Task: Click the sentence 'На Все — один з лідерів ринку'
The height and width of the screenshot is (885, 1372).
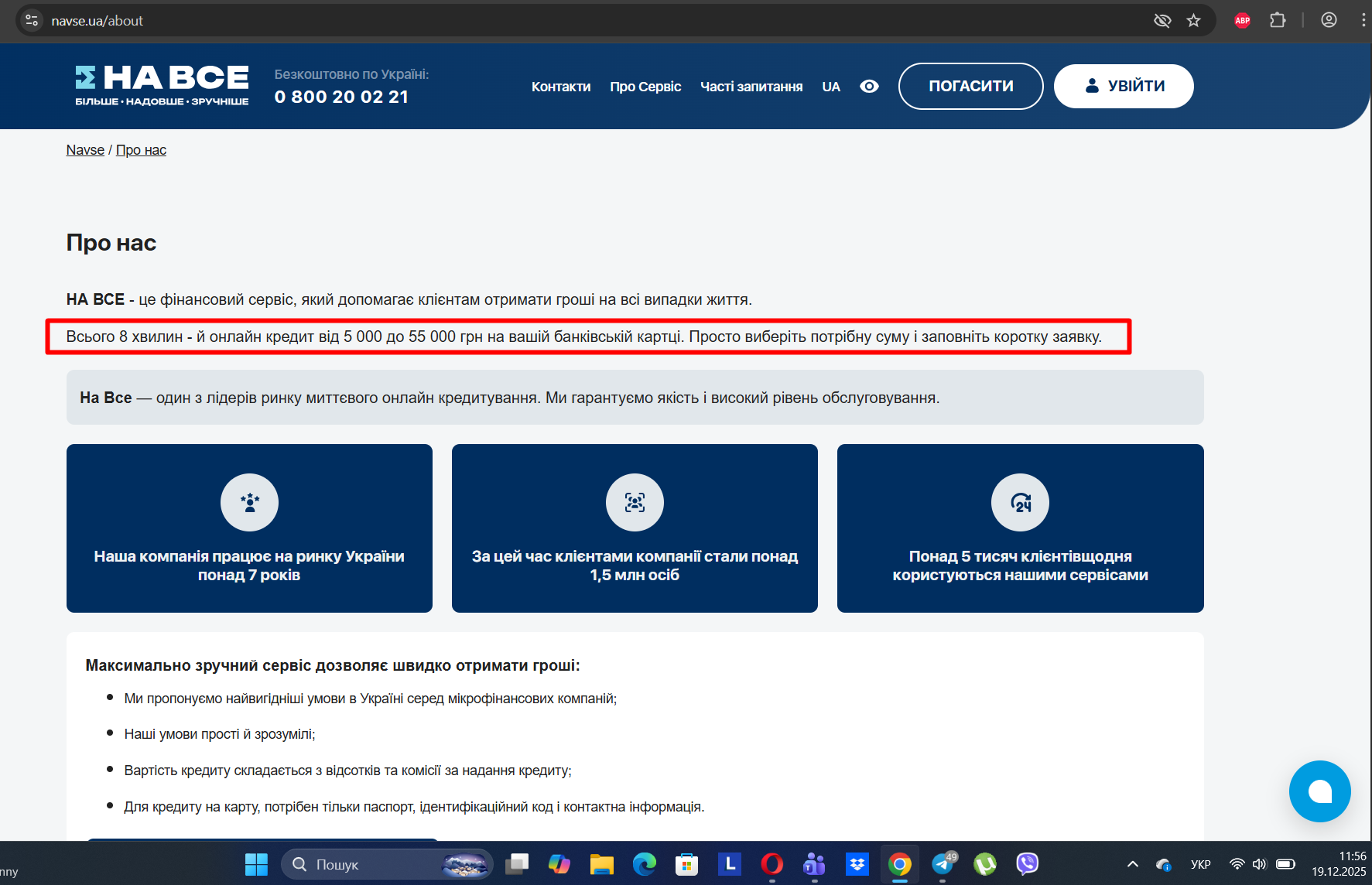Action: pyautogui.click(x=510, y=398)
